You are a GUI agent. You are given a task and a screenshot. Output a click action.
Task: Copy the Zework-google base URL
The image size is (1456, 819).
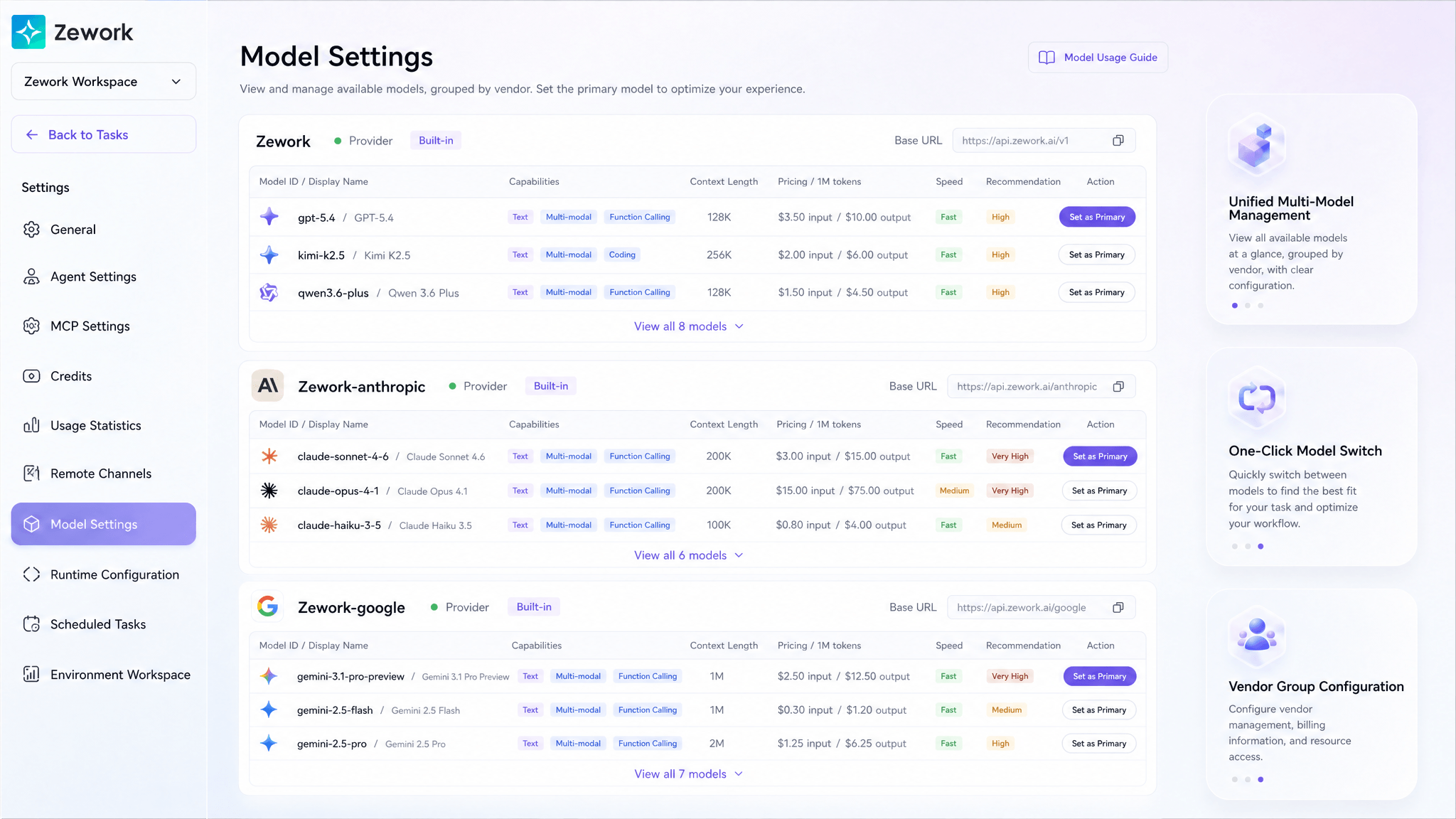click(x=1118, y=608)
